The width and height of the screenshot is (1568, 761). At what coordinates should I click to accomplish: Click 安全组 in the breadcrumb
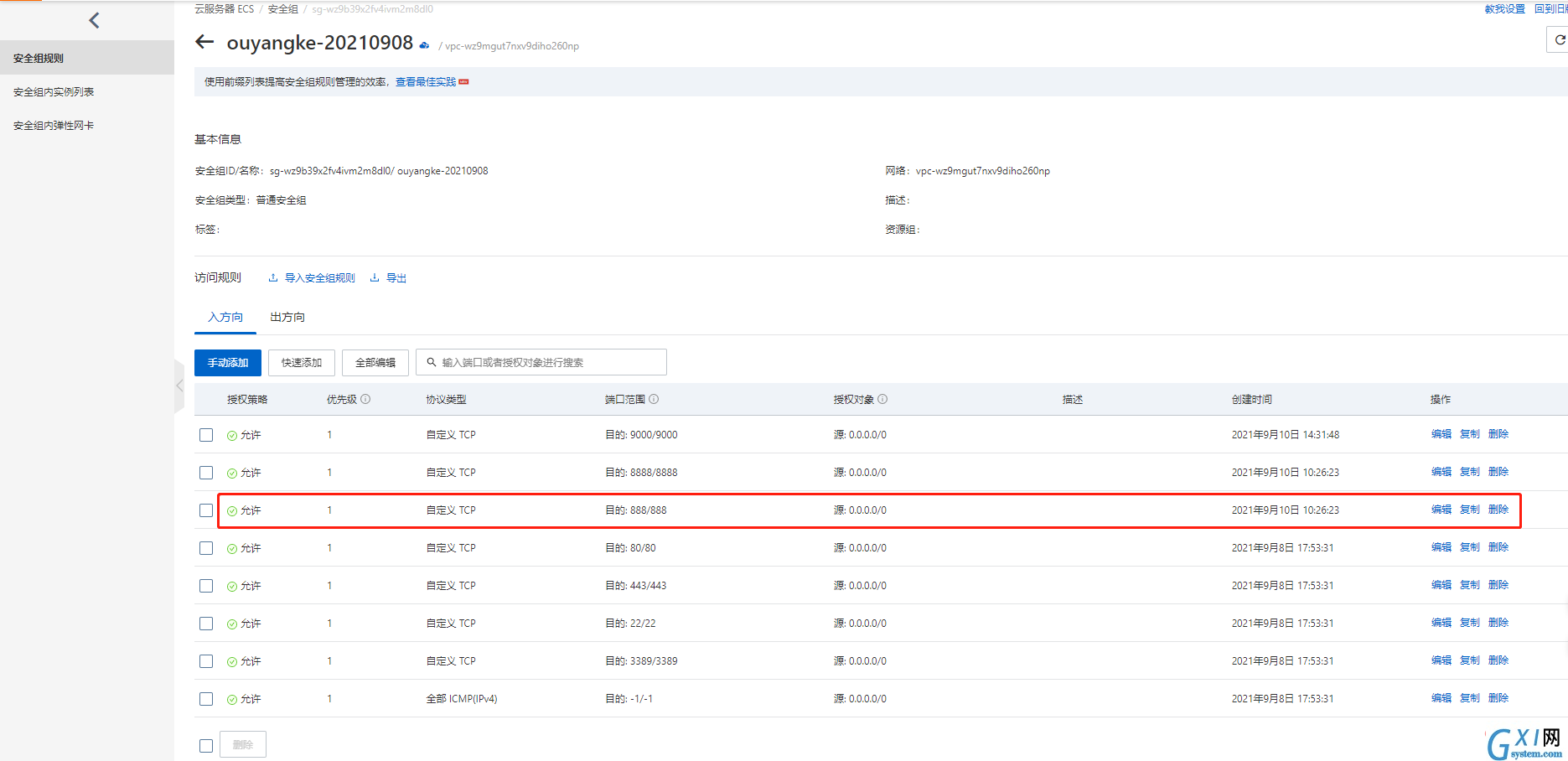(x=283, y=9)
